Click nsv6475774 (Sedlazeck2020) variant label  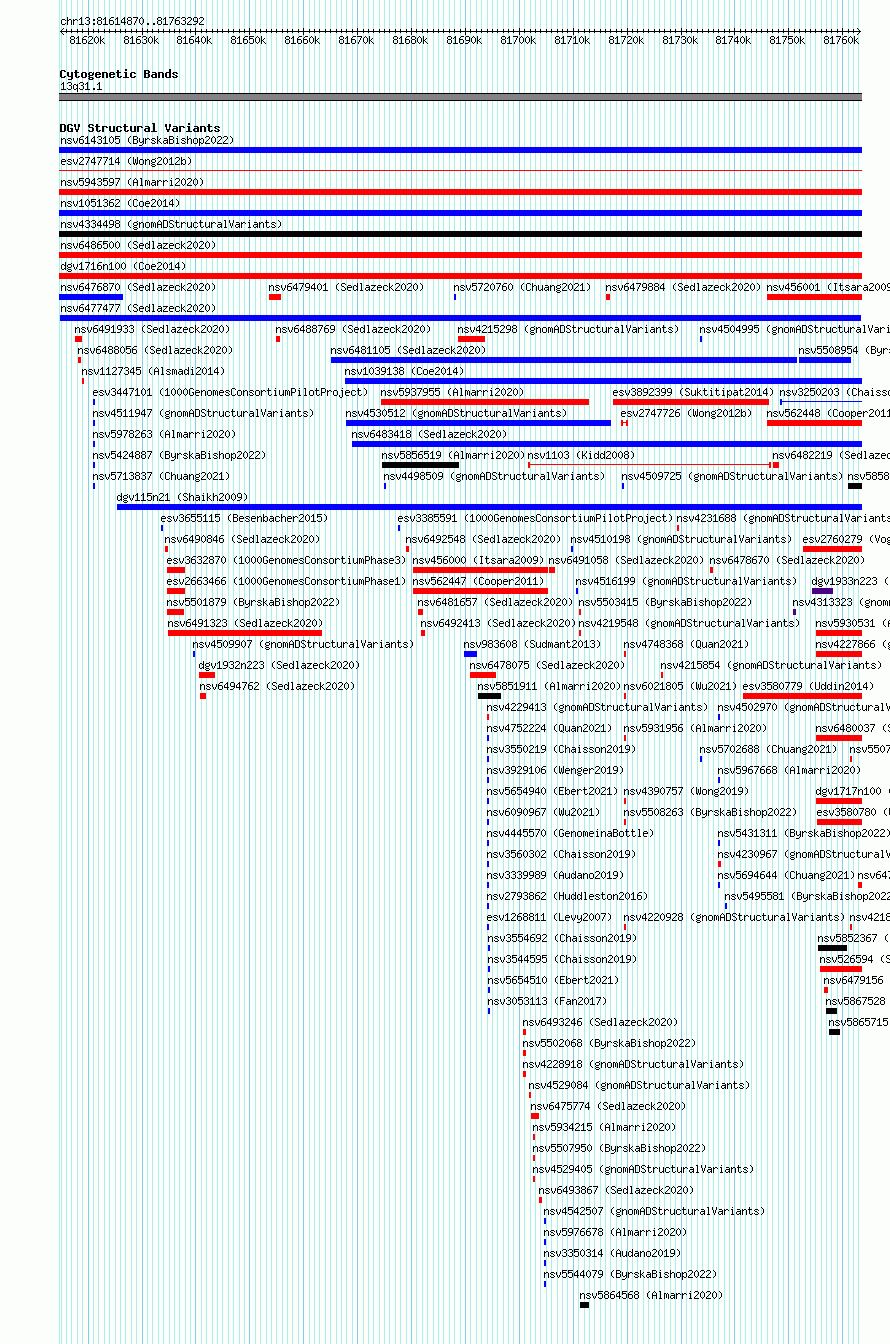(x=608, y=1106)
